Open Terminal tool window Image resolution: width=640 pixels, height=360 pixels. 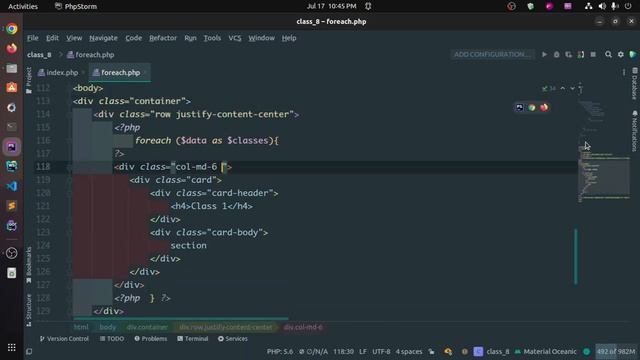point(193,339)
